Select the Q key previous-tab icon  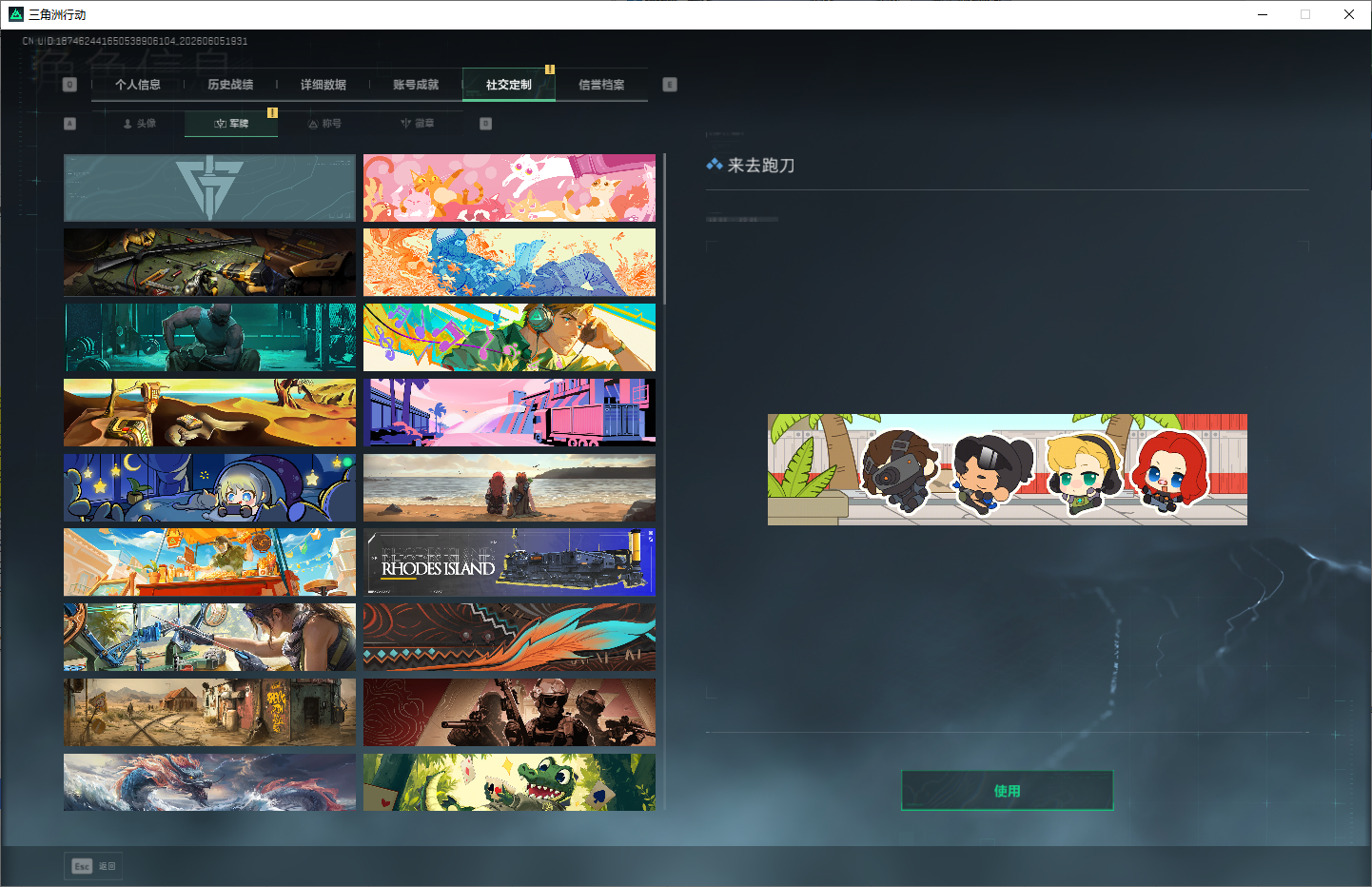point(69,85)
